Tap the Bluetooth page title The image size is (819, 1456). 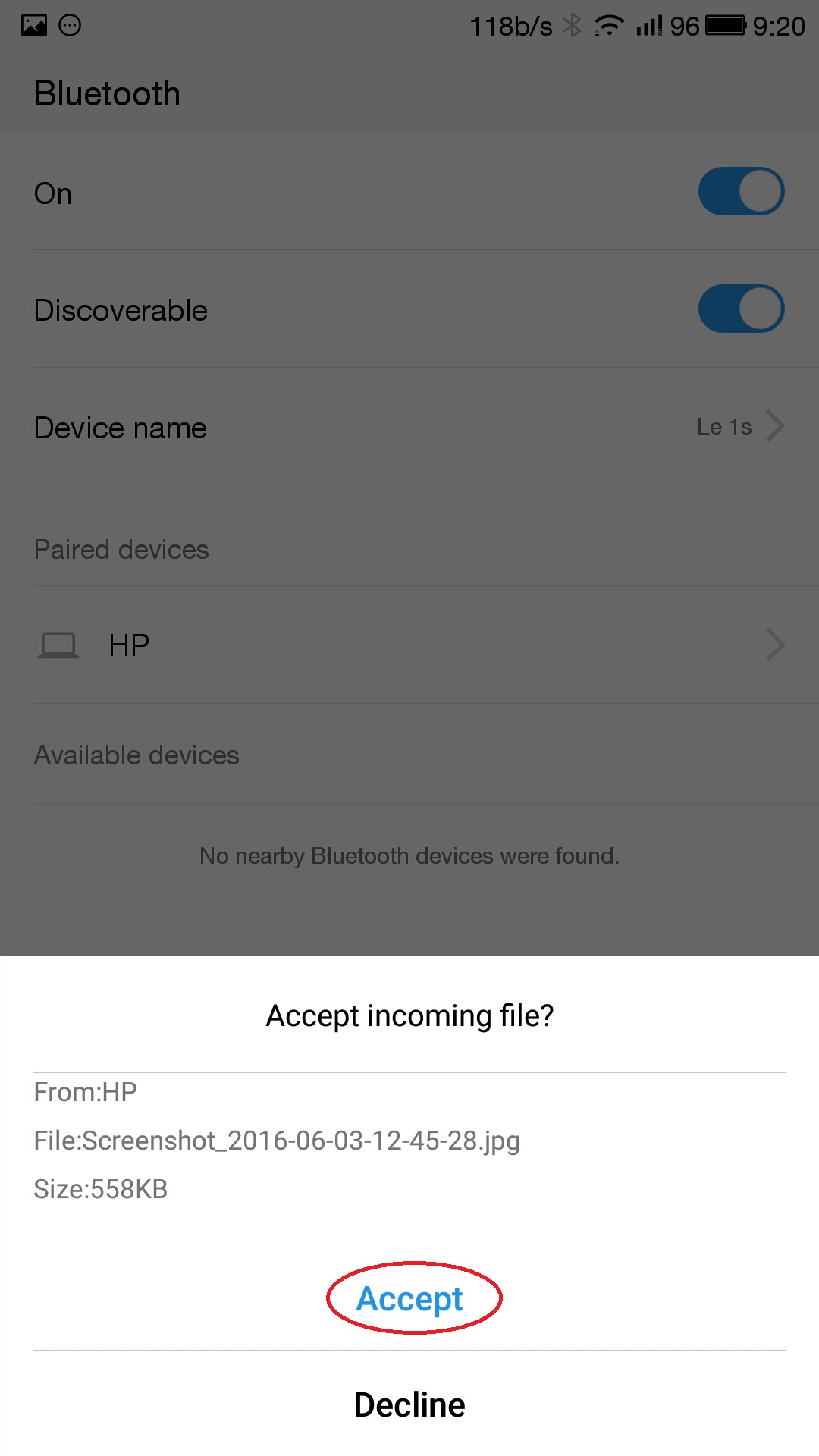tap(108, 94)
